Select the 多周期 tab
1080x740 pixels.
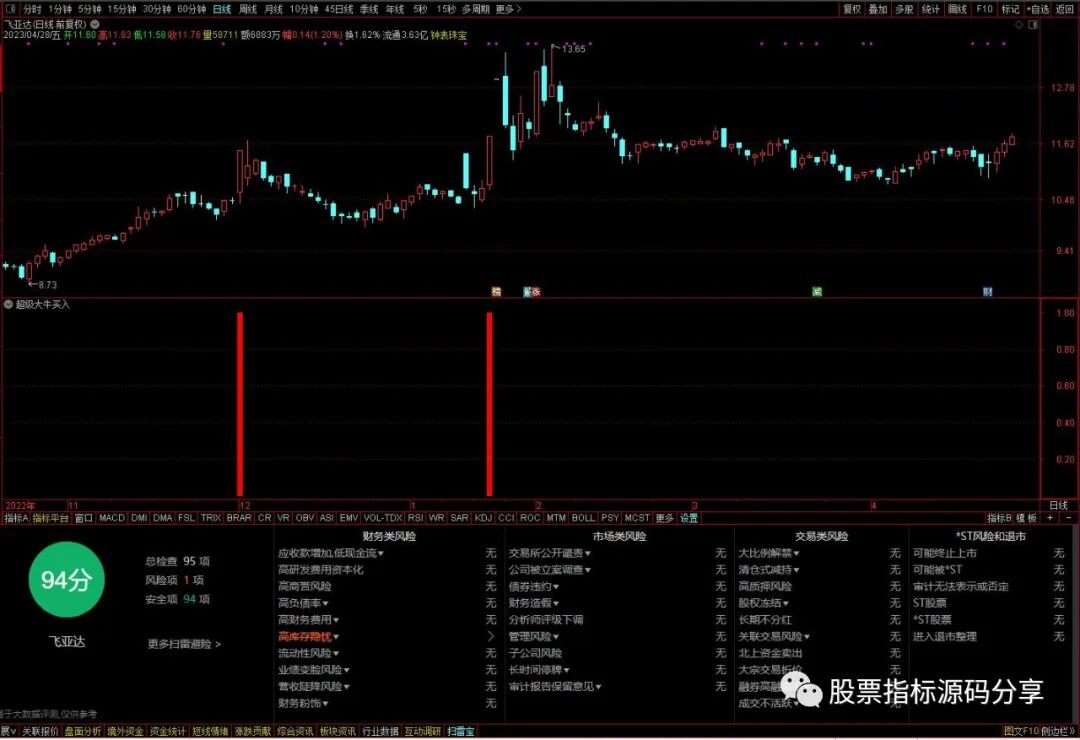(x=475, y=9)
